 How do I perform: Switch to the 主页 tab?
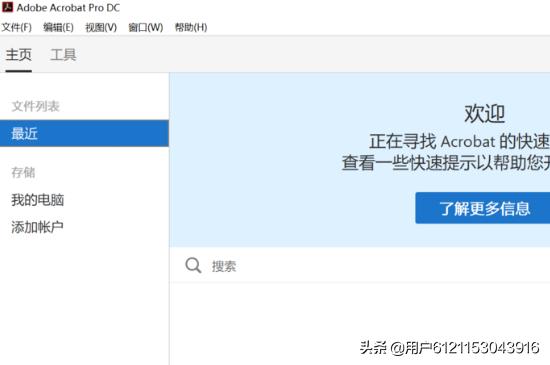(19, 55)
